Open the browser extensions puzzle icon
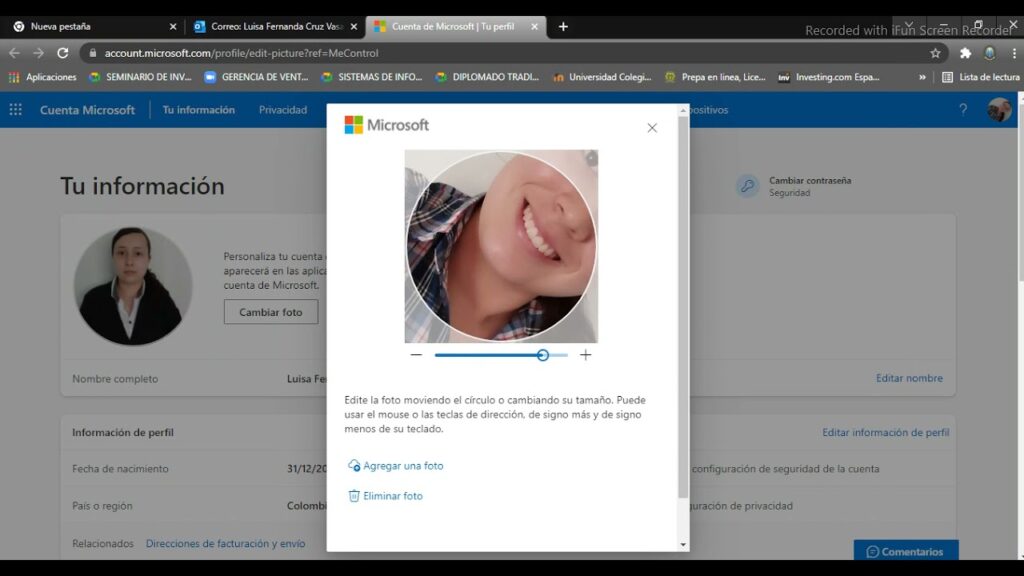Viewport: 1024px width, 576px height. click(965, 53)
